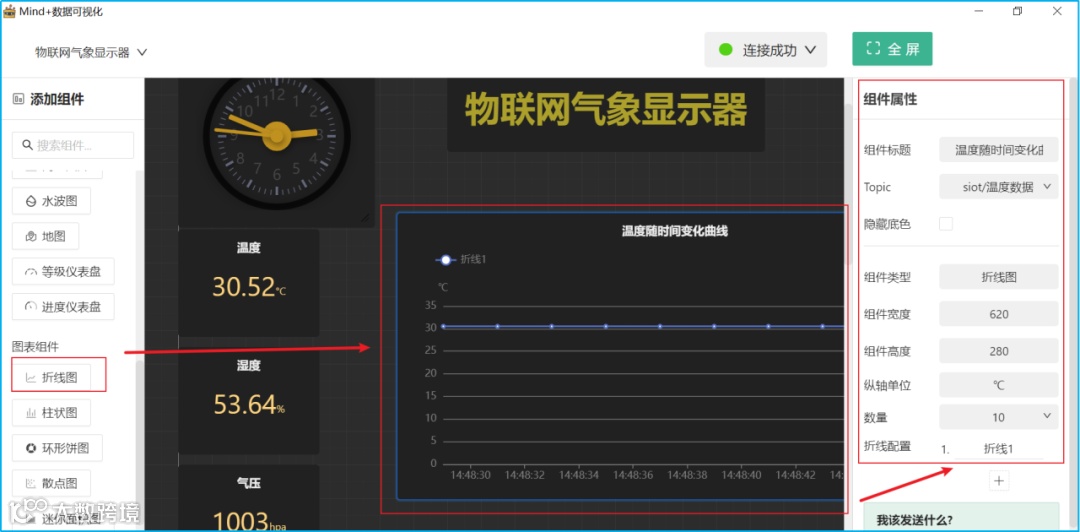Edit the 组件标题 title field
Viewport: 1080px width, 532px height.
[x=999, y=150]
